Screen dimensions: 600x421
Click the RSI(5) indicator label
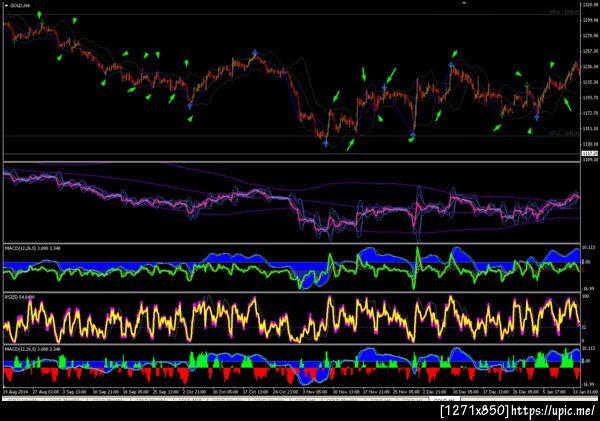point(20,297)
